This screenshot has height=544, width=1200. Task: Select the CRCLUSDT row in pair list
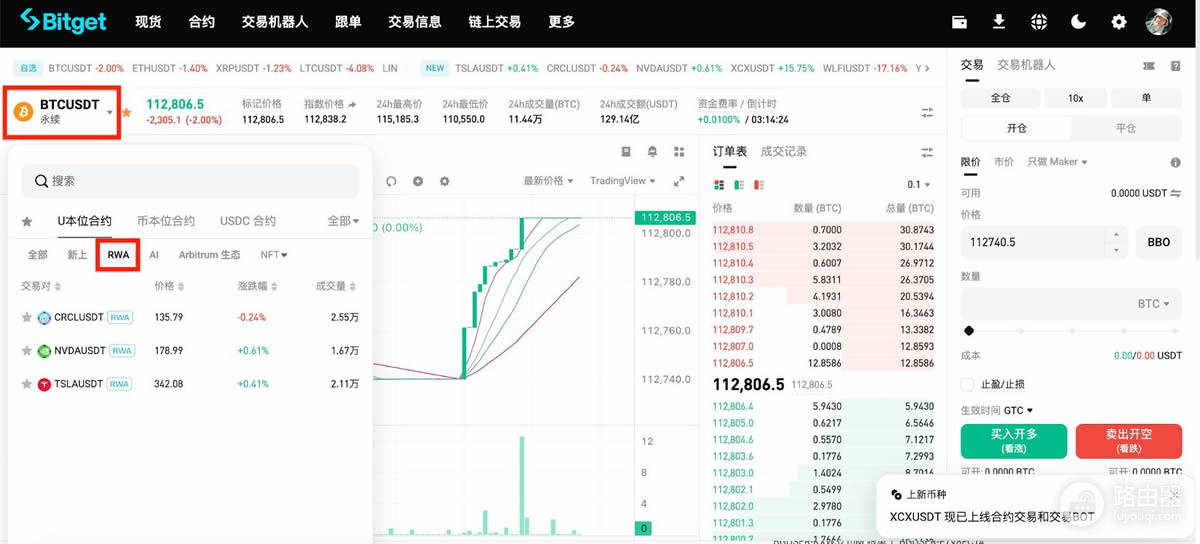click(x=190, y=317)
